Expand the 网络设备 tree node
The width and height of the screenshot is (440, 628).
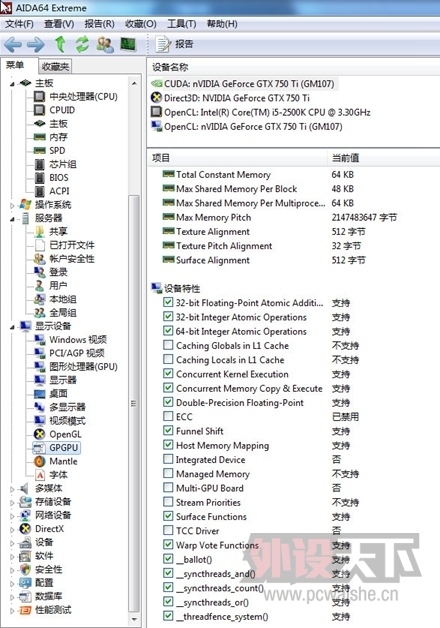coord(12,516)
